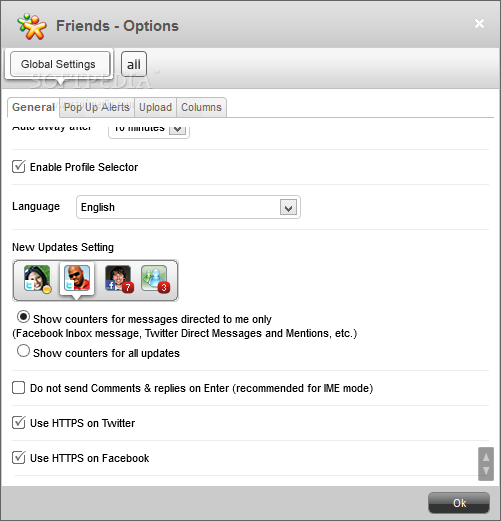
Task: Confirm settings with the Ok button
Action: tap(459, 503)
